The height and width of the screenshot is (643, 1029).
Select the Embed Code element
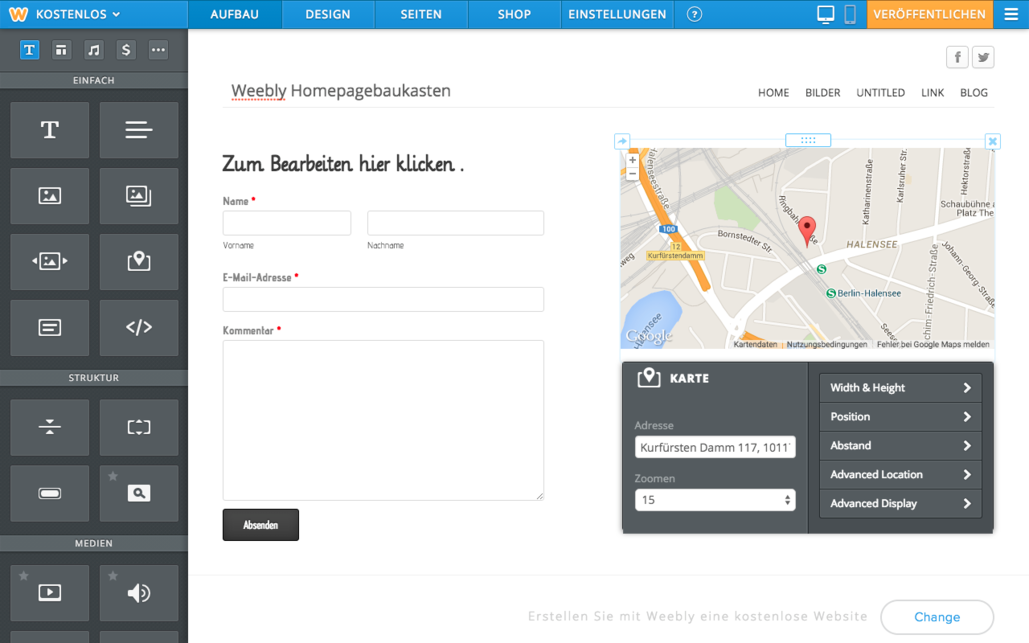[139, 327]
